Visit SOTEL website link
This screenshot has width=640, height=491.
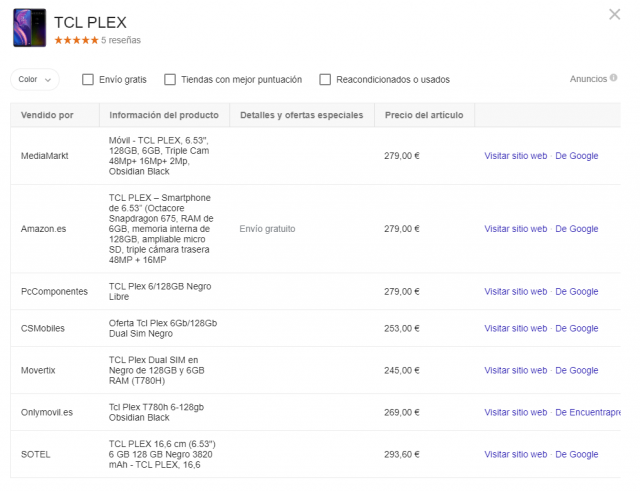coord(515,454)
